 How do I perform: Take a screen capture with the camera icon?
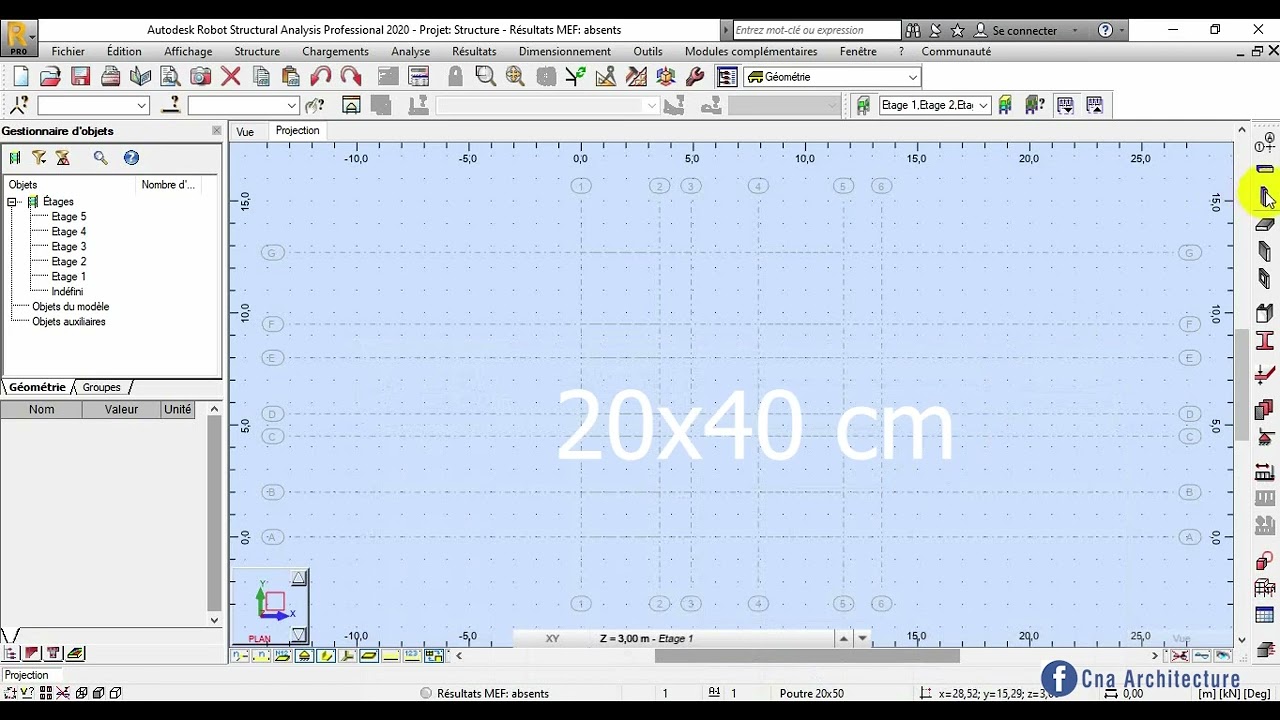coord(200,77)
